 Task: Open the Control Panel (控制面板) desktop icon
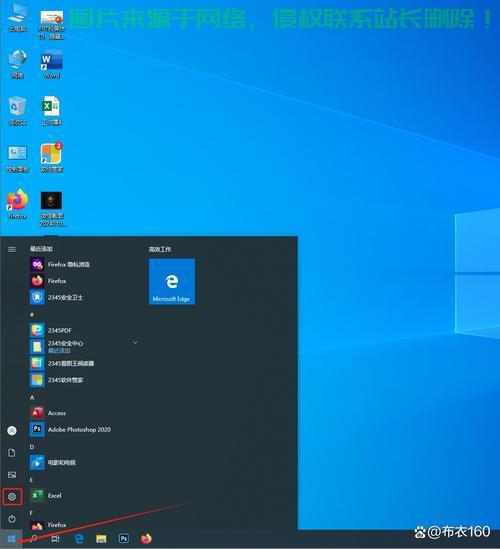click(x=18, y=159)
